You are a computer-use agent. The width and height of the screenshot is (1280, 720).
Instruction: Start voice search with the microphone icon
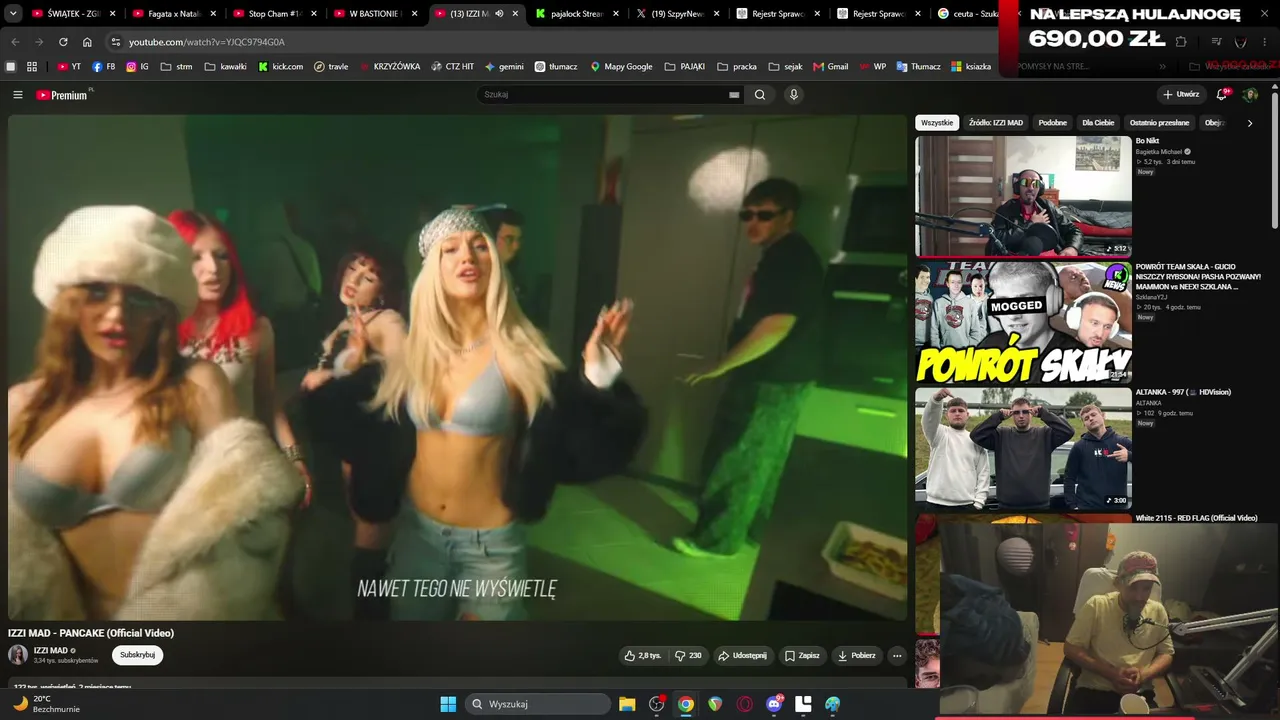point(794,95)
